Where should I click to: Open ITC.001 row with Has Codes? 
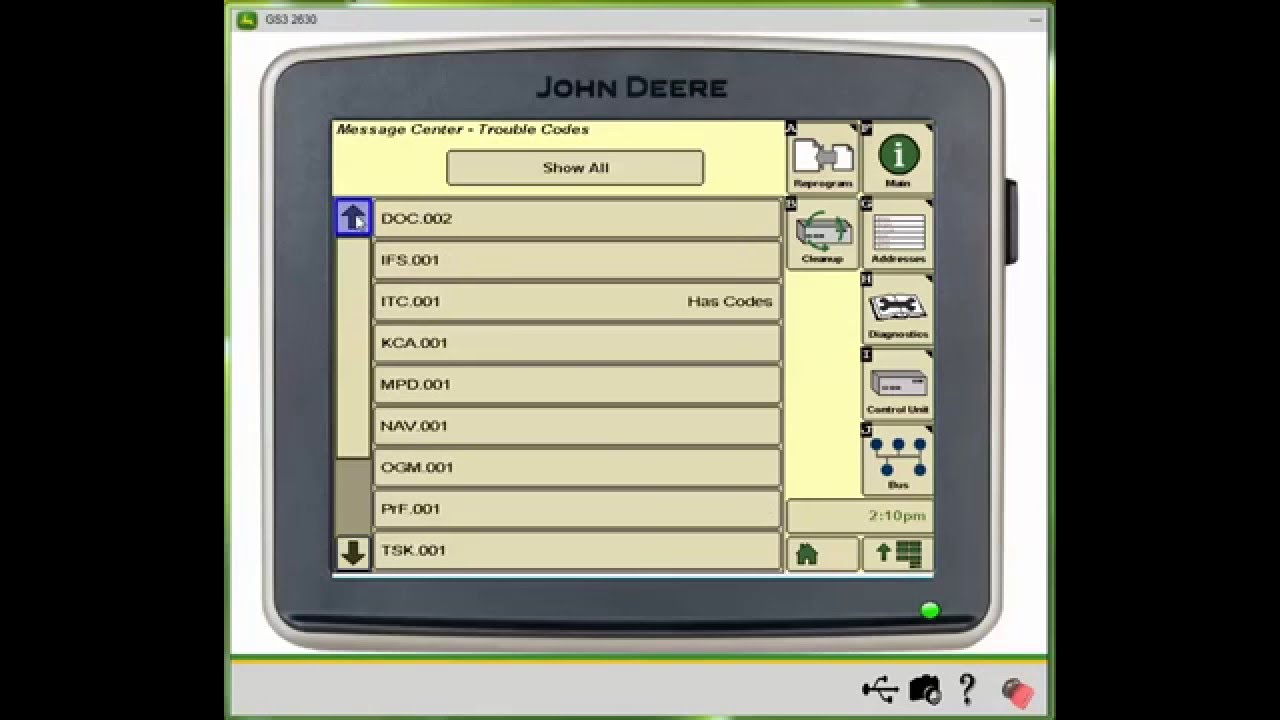tap(577, 301)
